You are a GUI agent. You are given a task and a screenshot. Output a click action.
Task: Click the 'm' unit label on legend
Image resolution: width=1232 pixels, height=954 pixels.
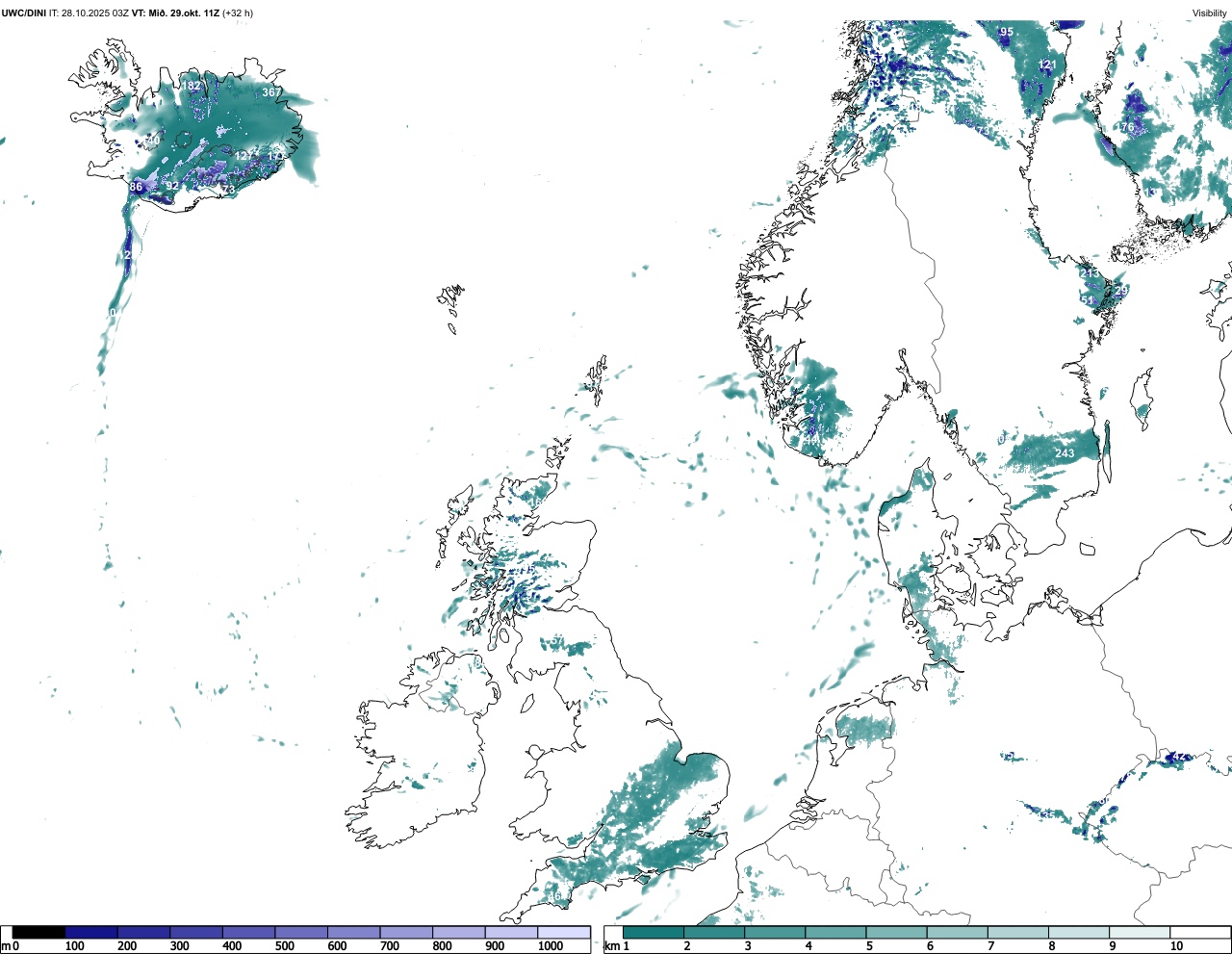click(6, 946)
